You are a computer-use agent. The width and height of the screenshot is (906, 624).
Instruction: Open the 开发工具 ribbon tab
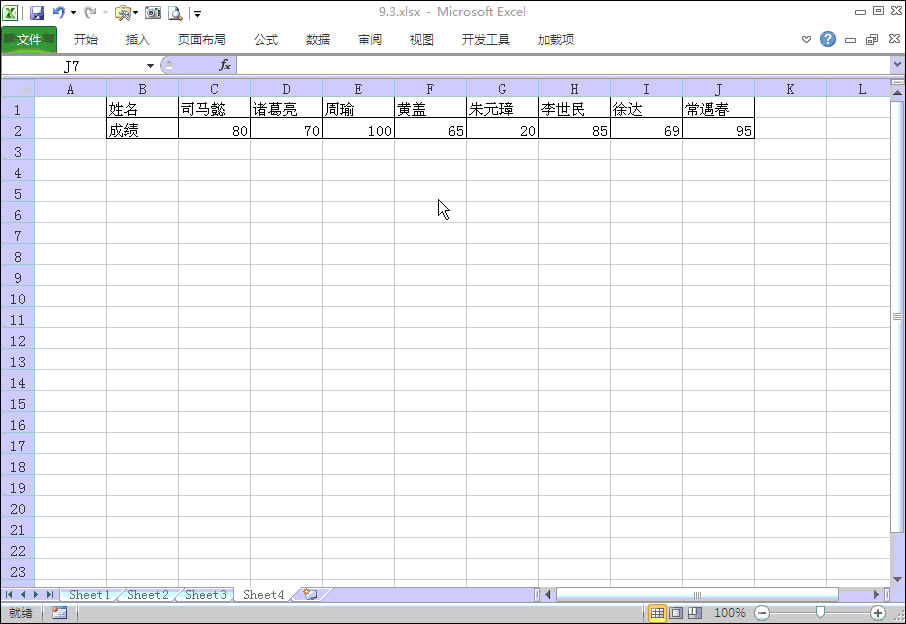click(484, 39)
